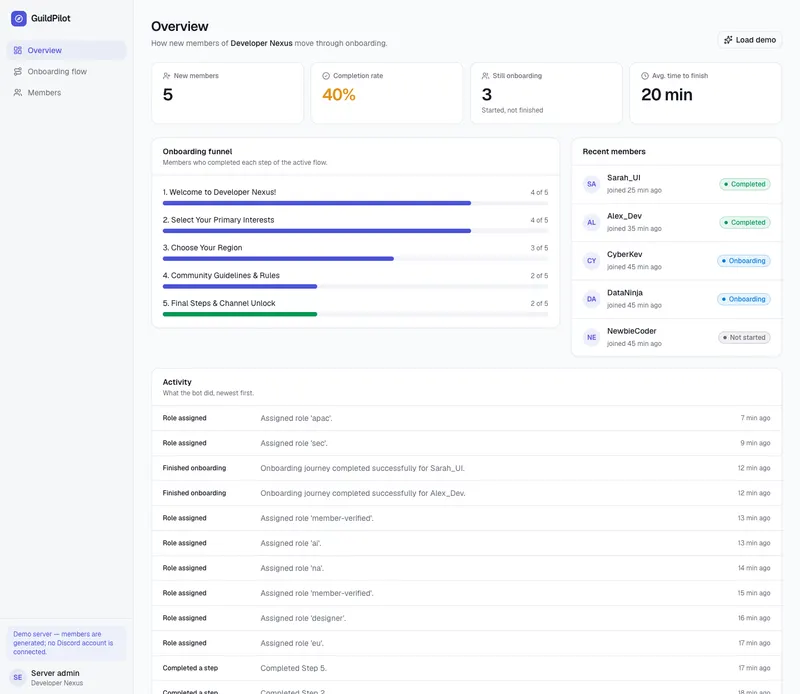Viewport: 800px width, 694px height.
Task: Click the DA avatar for DataNinja
Action: 591,299
